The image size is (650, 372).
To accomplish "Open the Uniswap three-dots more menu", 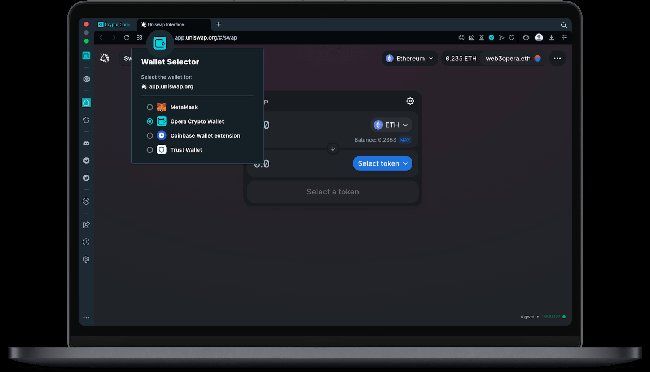I will point(558,58).
